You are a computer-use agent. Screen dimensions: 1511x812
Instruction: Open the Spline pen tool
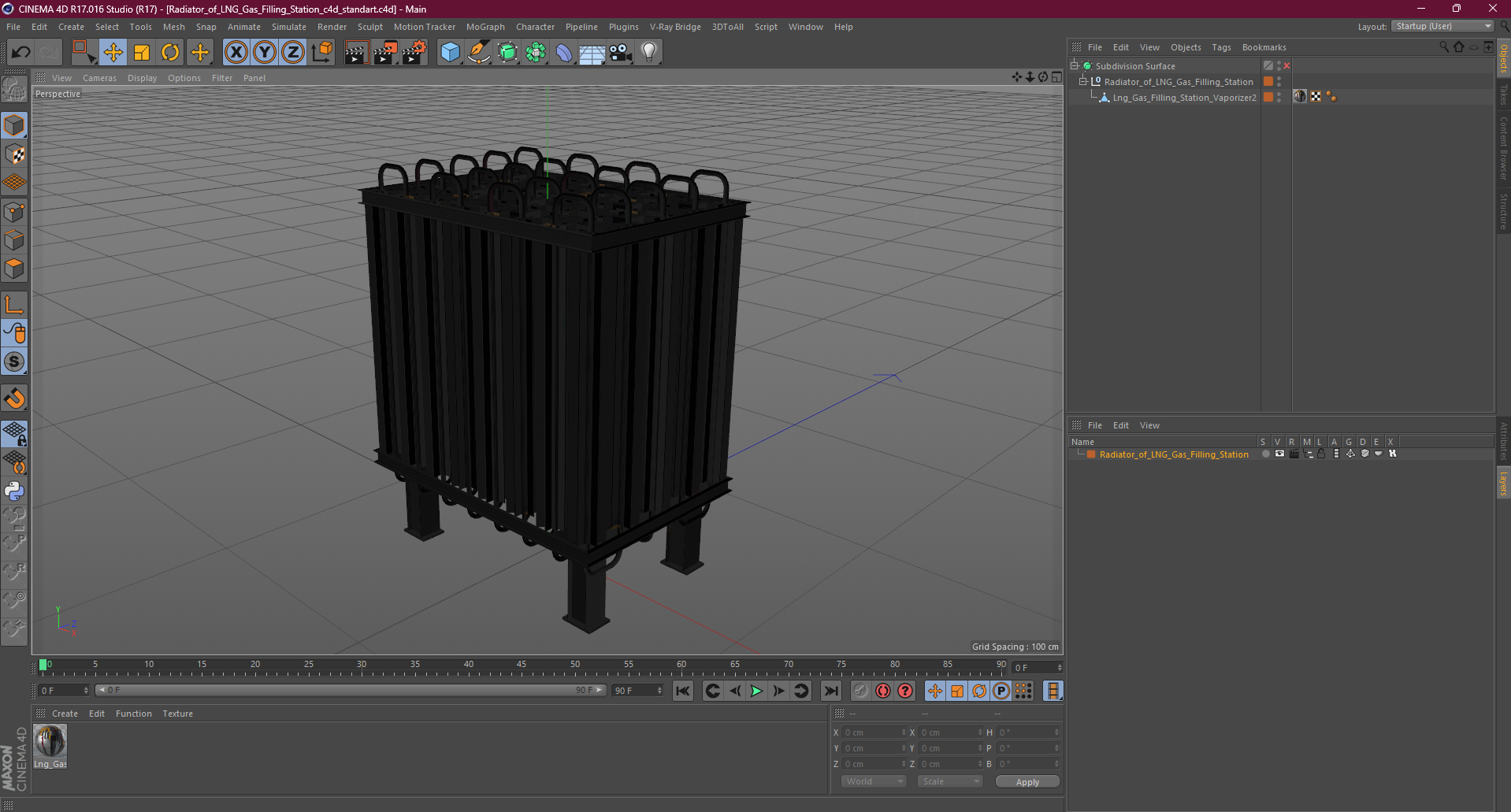pos(478,53)
